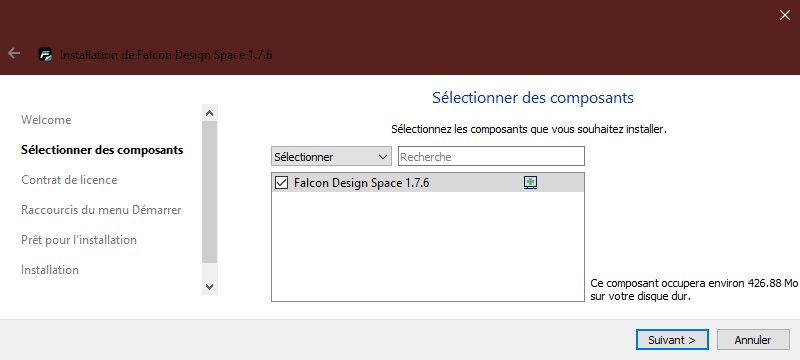
Task: Uncheck Falcon Design Space 1.7.6 checkbox
Action: pyautogui.click(x=282, y=183)
